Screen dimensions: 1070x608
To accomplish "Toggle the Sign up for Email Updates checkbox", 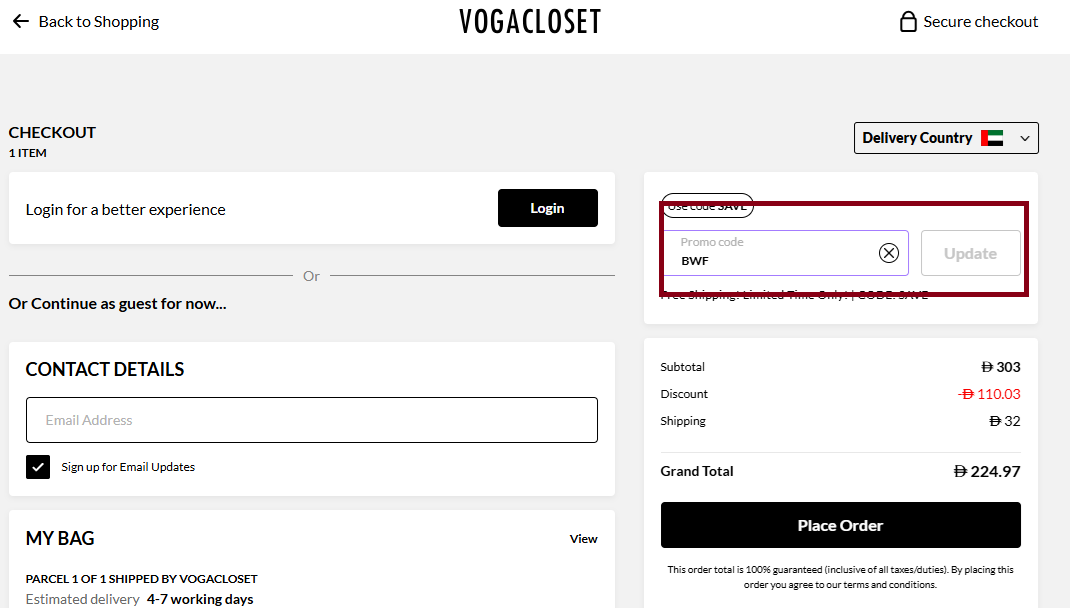I will pyautogui.click(x=37, y=466).
